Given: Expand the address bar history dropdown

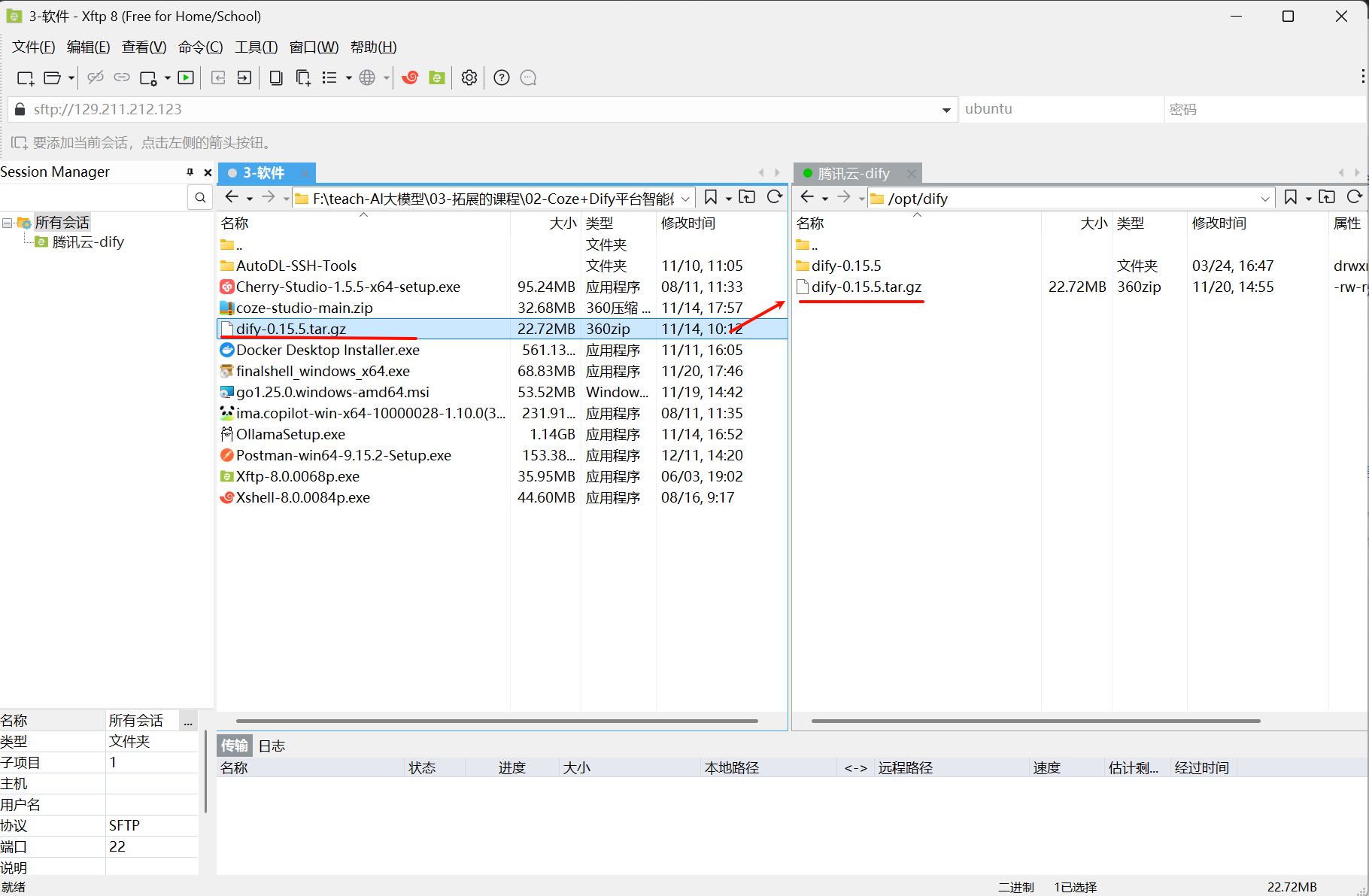Looking at the screenshot, I should click(946, 110).
